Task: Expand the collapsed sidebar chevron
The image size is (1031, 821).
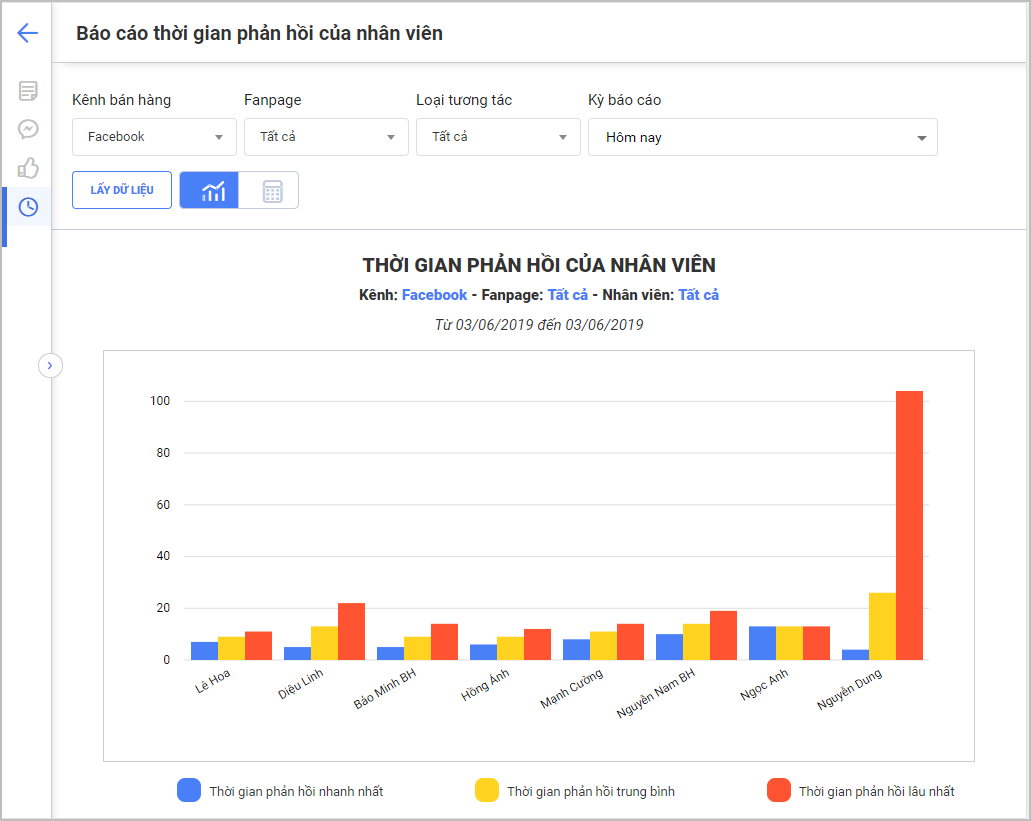Action: point(50,366)
